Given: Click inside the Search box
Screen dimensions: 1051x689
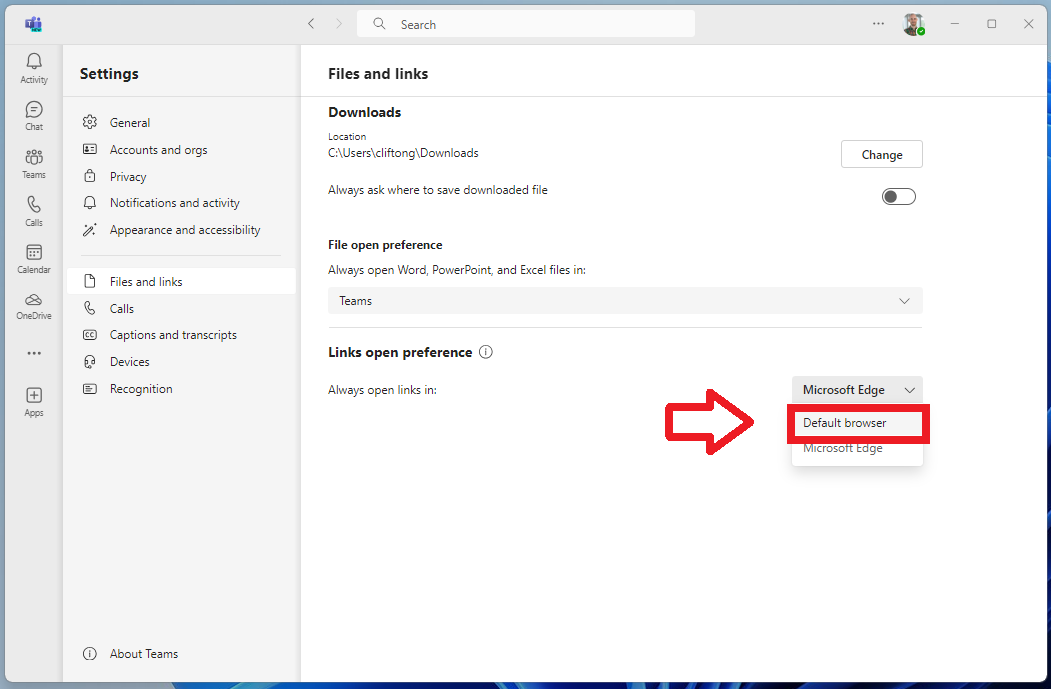Looking at the screenshot, I should click(x=526, y=24).
